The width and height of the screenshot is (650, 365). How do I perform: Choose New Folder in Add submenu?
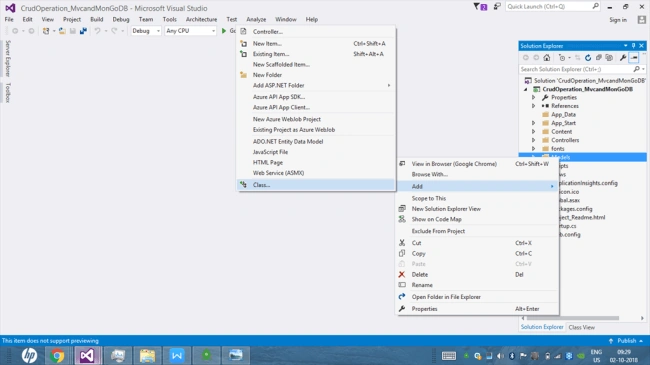click(x=316, y=75)
